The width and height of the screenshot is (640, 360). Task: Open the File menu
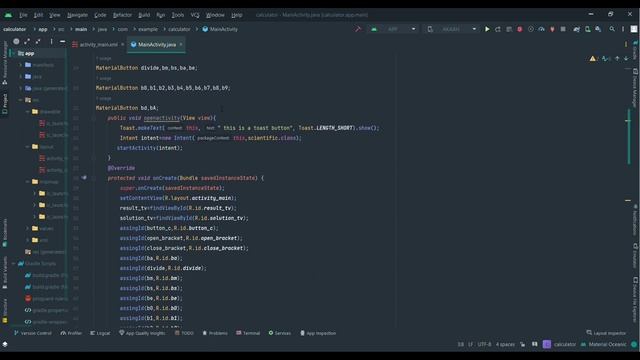click(23, 15)
